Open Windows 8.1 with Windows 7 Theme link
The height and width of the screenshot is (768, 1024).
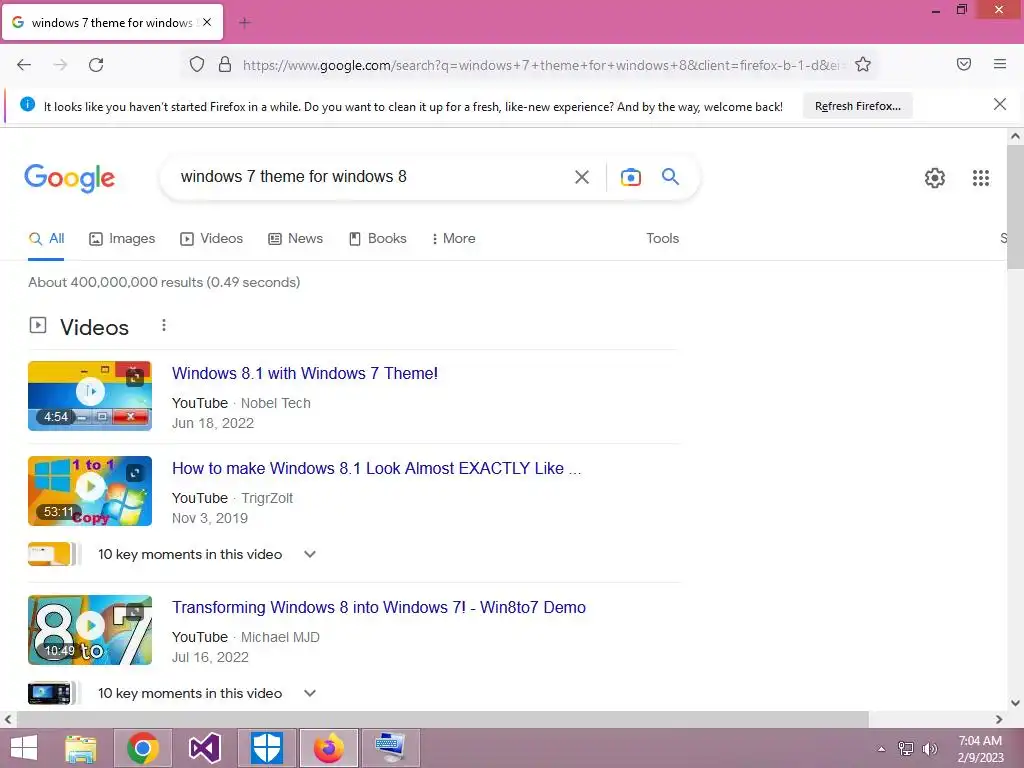coord(305,374)
